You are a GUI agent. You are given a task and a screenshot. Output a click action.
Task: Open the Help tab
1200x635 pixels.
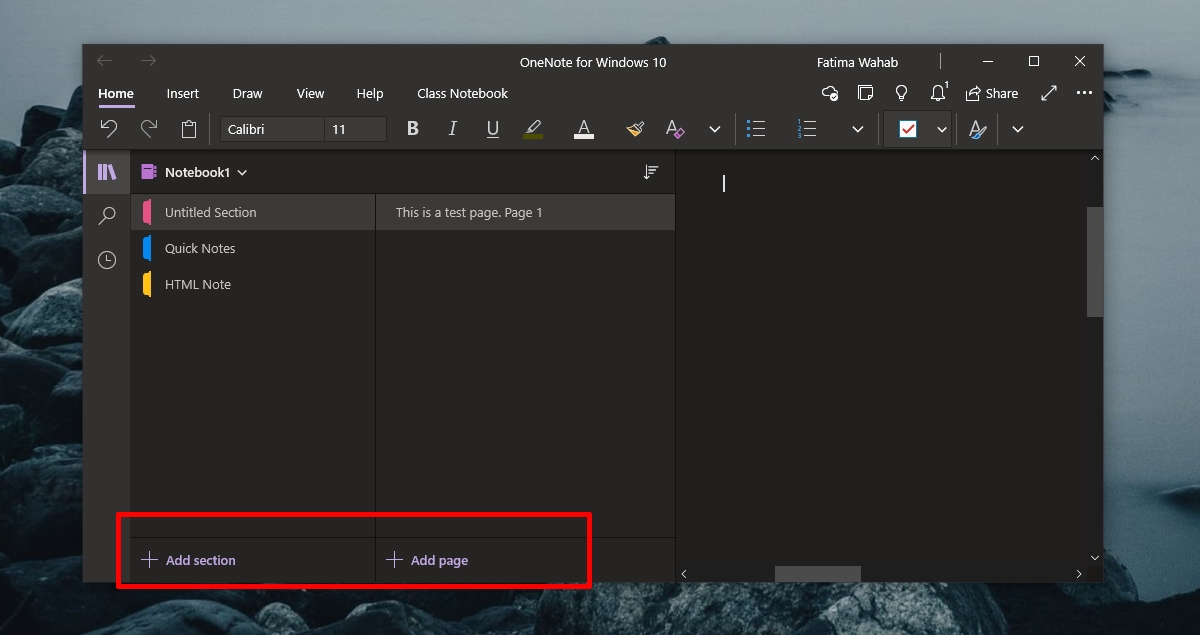coord(370,93)
